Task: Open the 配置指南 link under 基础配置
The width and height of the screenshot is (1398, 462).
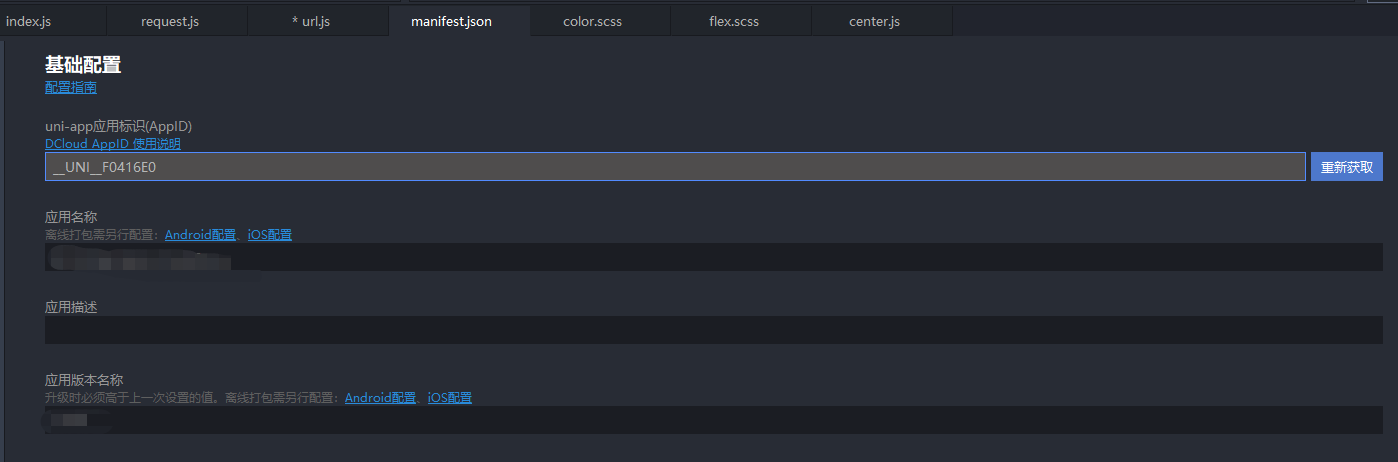Action: click(x=71, y=88)
